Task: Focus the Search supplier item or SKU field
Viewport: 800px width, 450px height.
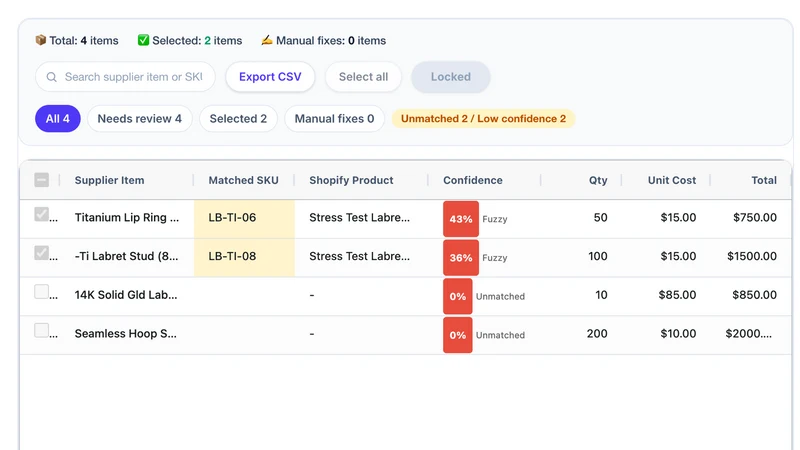Action: [x=125, y=77]
